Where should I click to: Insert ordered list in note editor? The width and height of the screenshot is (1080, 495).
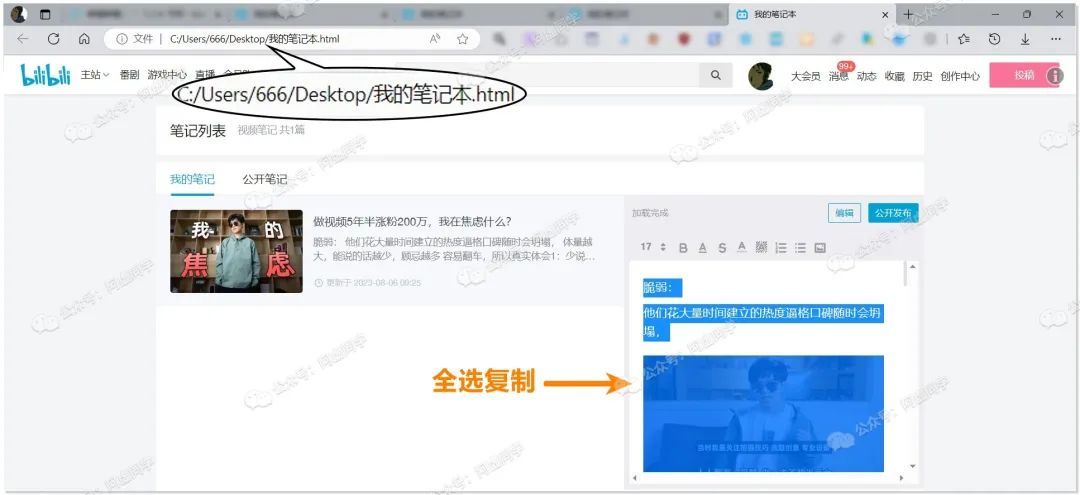click(x=781, y=248)
